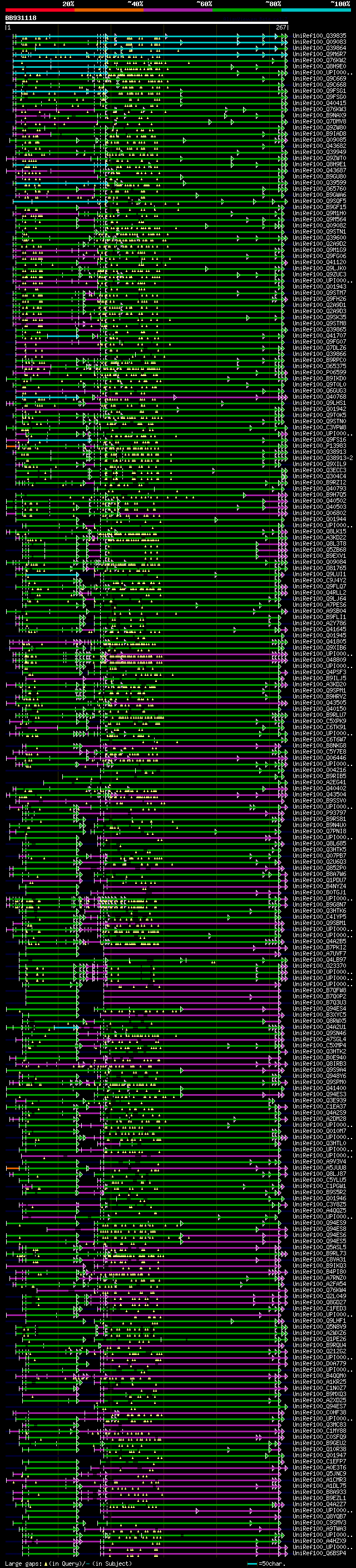Select the label UniRef100_B9NAX9

pos(319,115)
